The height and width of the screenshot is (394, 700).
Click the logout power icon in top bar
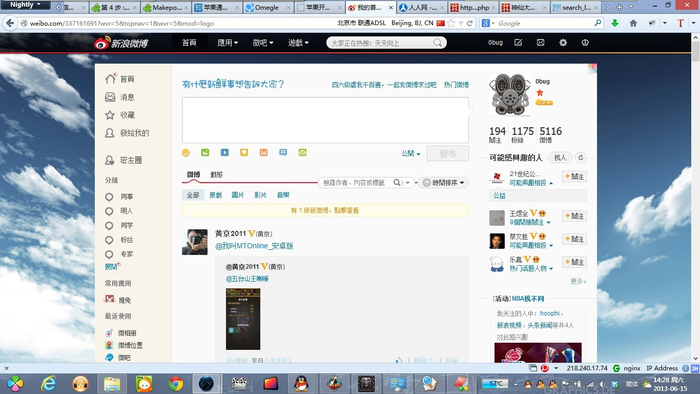pyautogui.click(x=585, y=42)
